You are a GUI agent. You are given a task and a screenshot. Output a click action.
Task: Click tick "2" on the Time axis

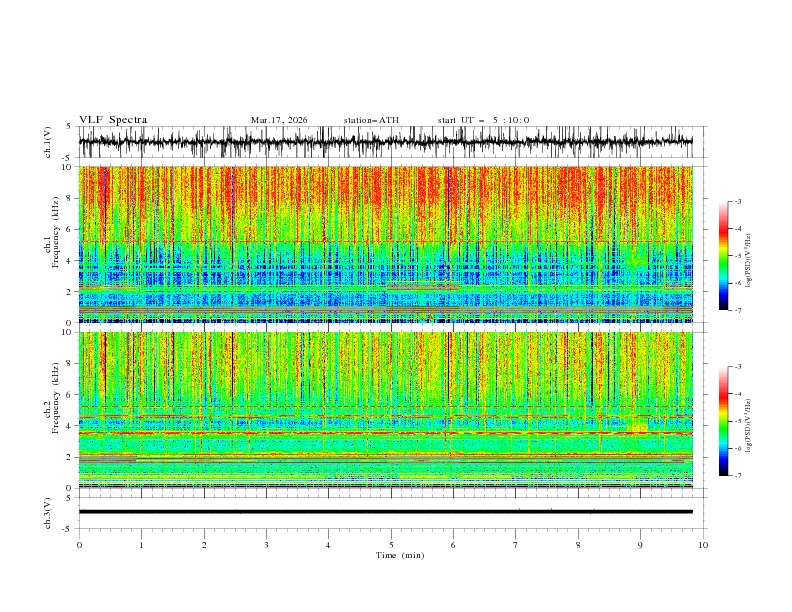pyautogui.click(x=204, y=545)
